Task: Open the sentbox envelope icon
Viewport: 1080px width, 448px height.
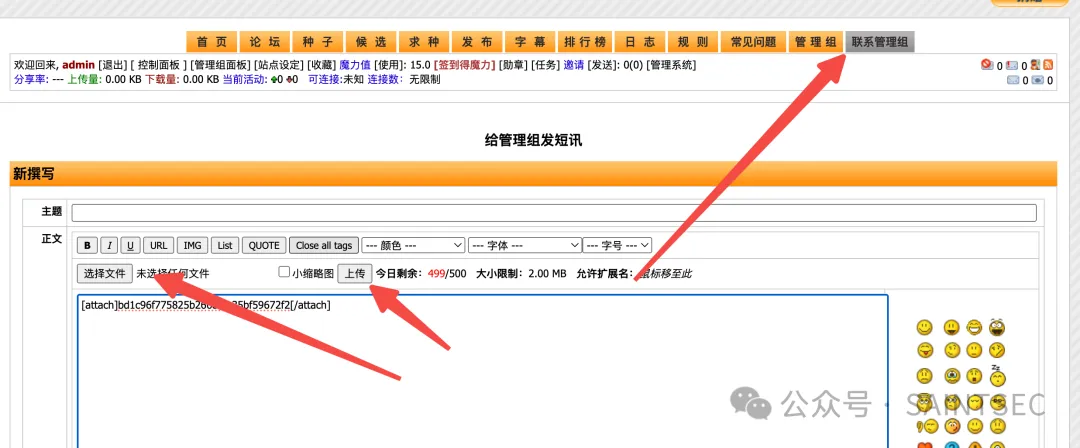Action: 1037,80
